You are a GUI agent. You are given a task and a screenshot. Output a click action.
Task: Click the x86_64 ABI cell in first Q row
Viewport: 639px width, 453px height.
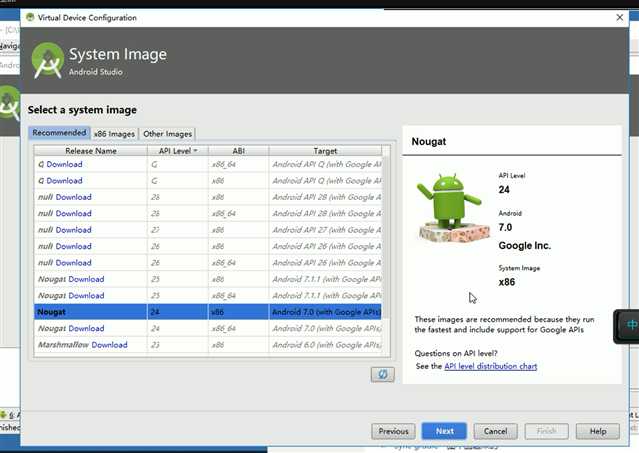(238, 164)
